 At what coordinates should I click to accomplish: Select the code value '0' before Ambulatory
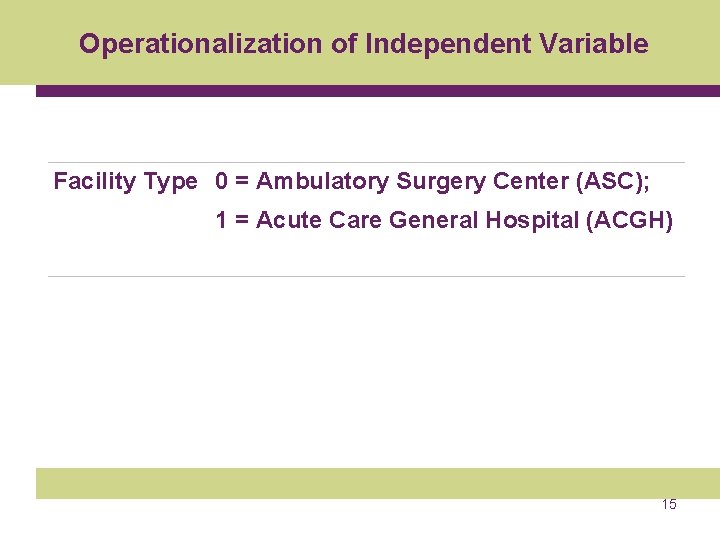(221, 181)
